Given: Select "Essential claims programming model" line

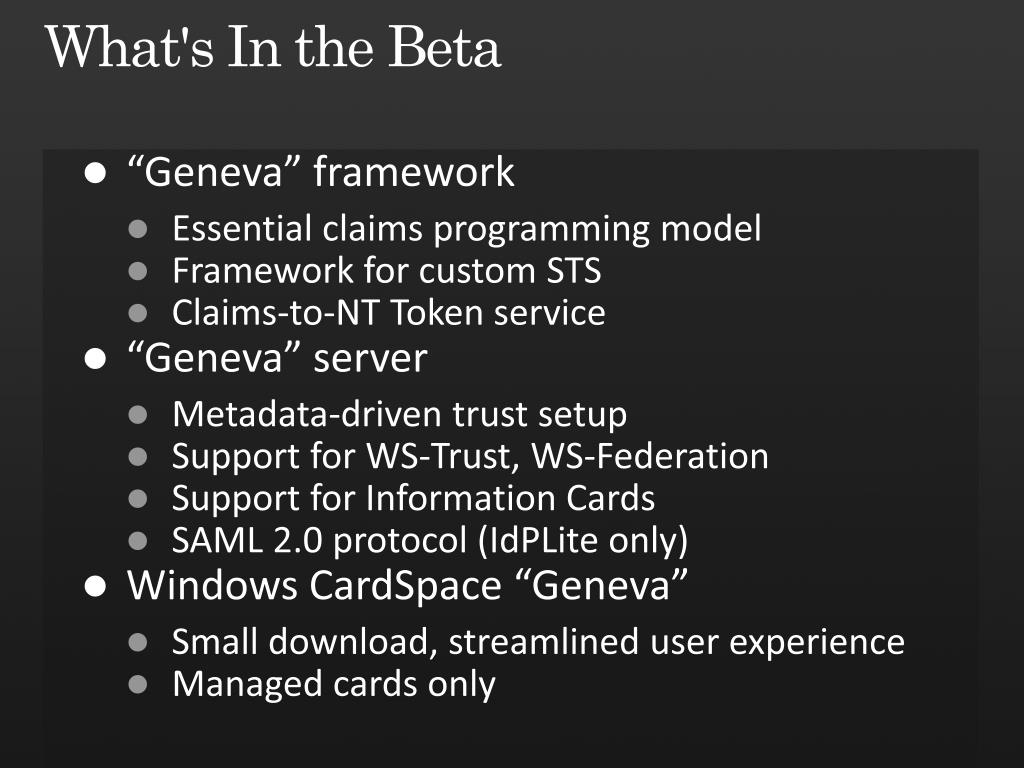Looking at the screenshot, I should point(466,229).
